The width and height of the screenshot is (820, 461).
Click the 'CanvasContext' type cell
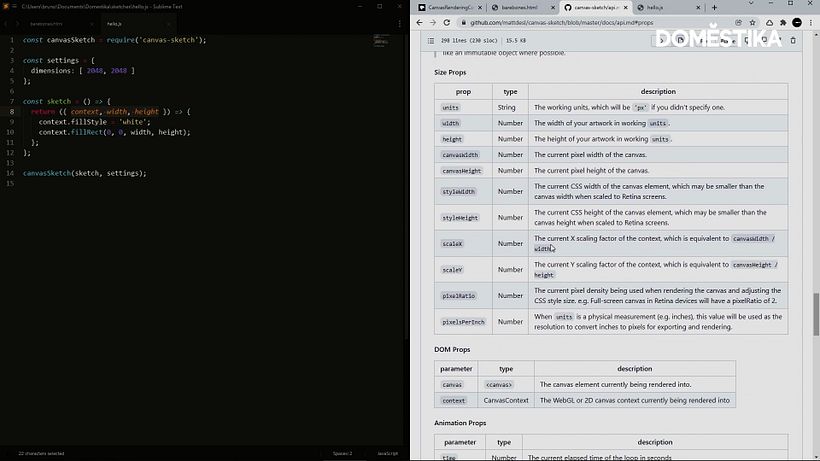pyautogui.click(x=506, y=400)
